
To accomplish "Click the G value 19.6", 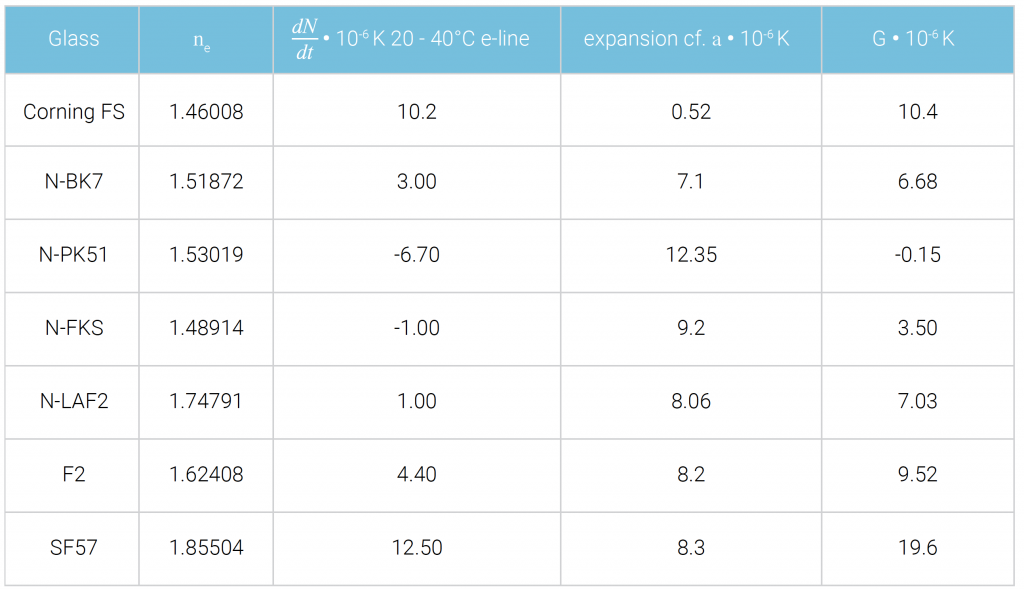I will [x=917, y=547].
